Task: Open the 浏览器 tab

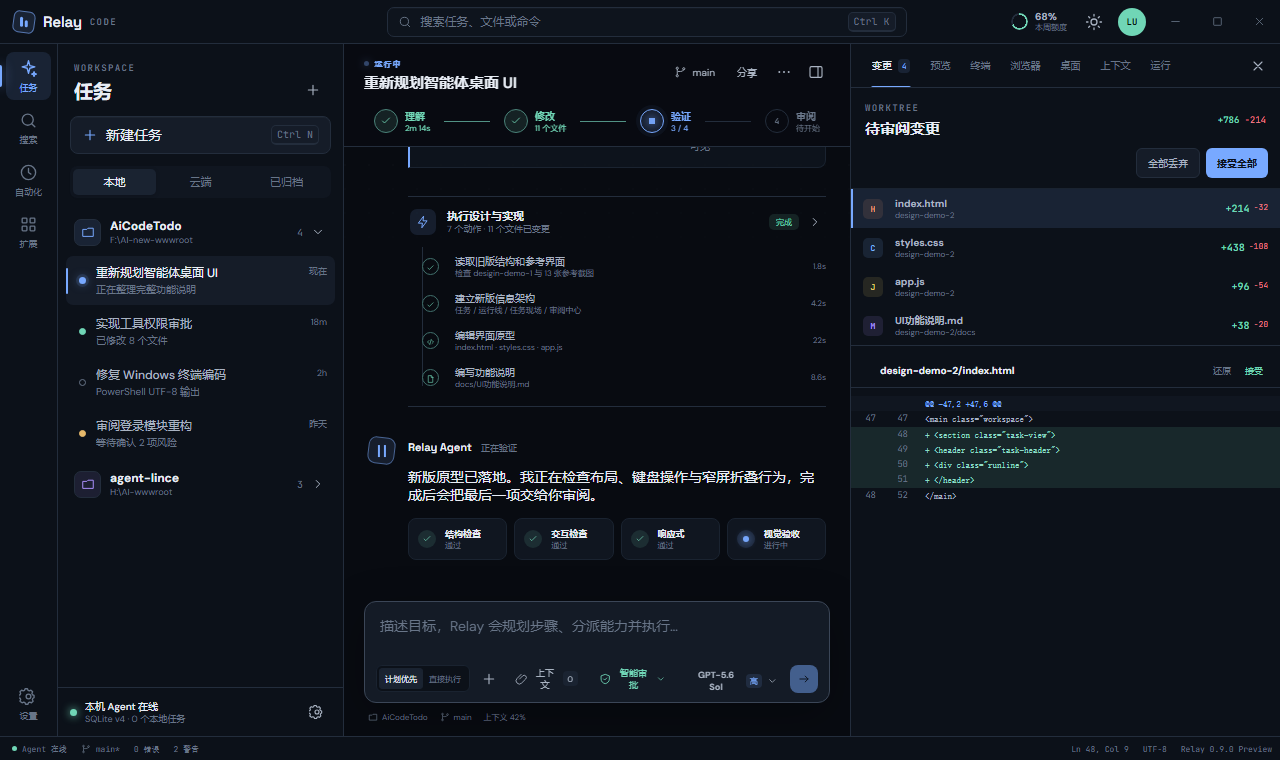Action: click(x=1025, y=66)
